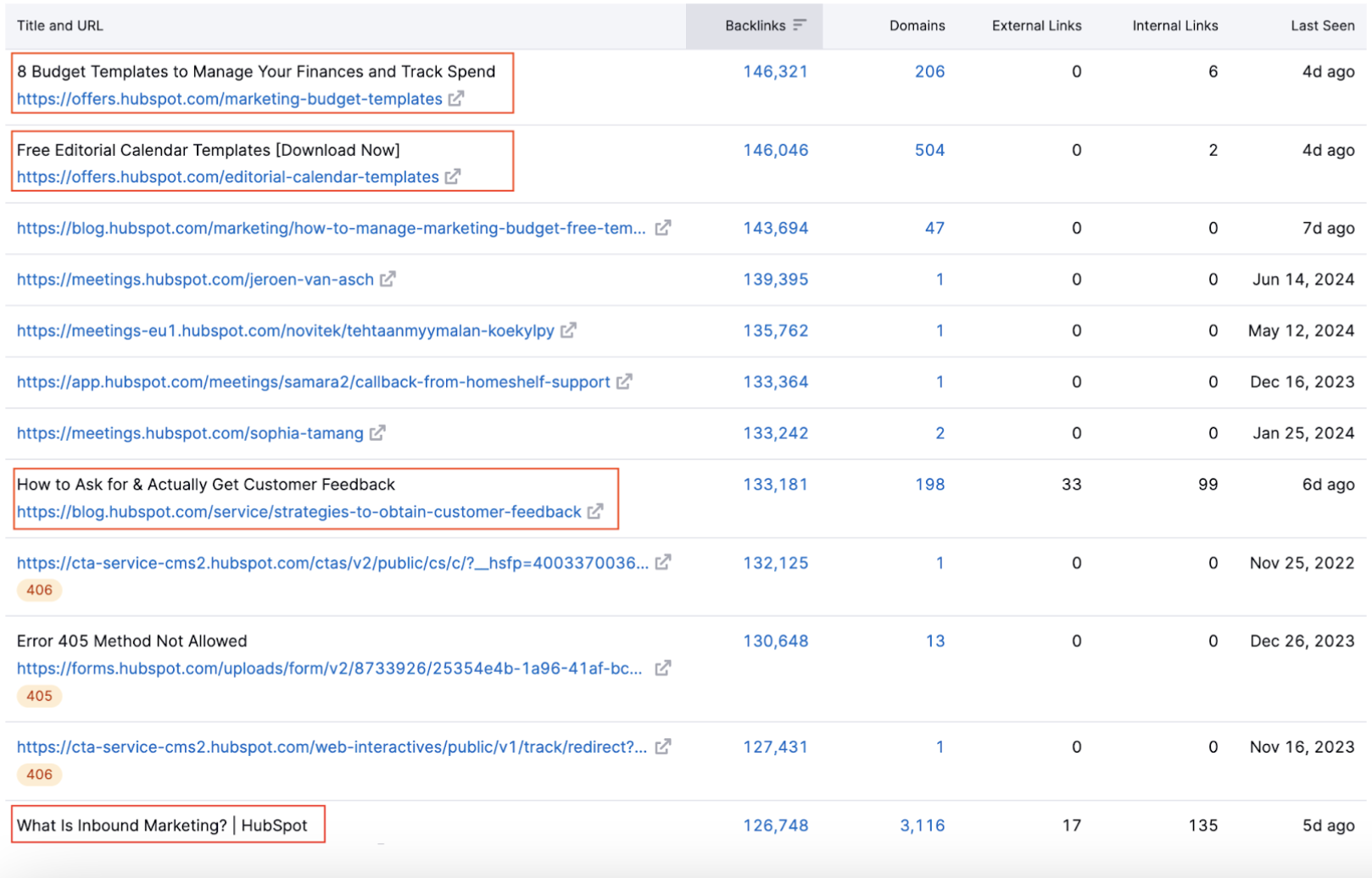Viewport: 1372px width, 878px height.
Task: Click domains count 2 for sophia-tamang
Action: pos(940,433)
